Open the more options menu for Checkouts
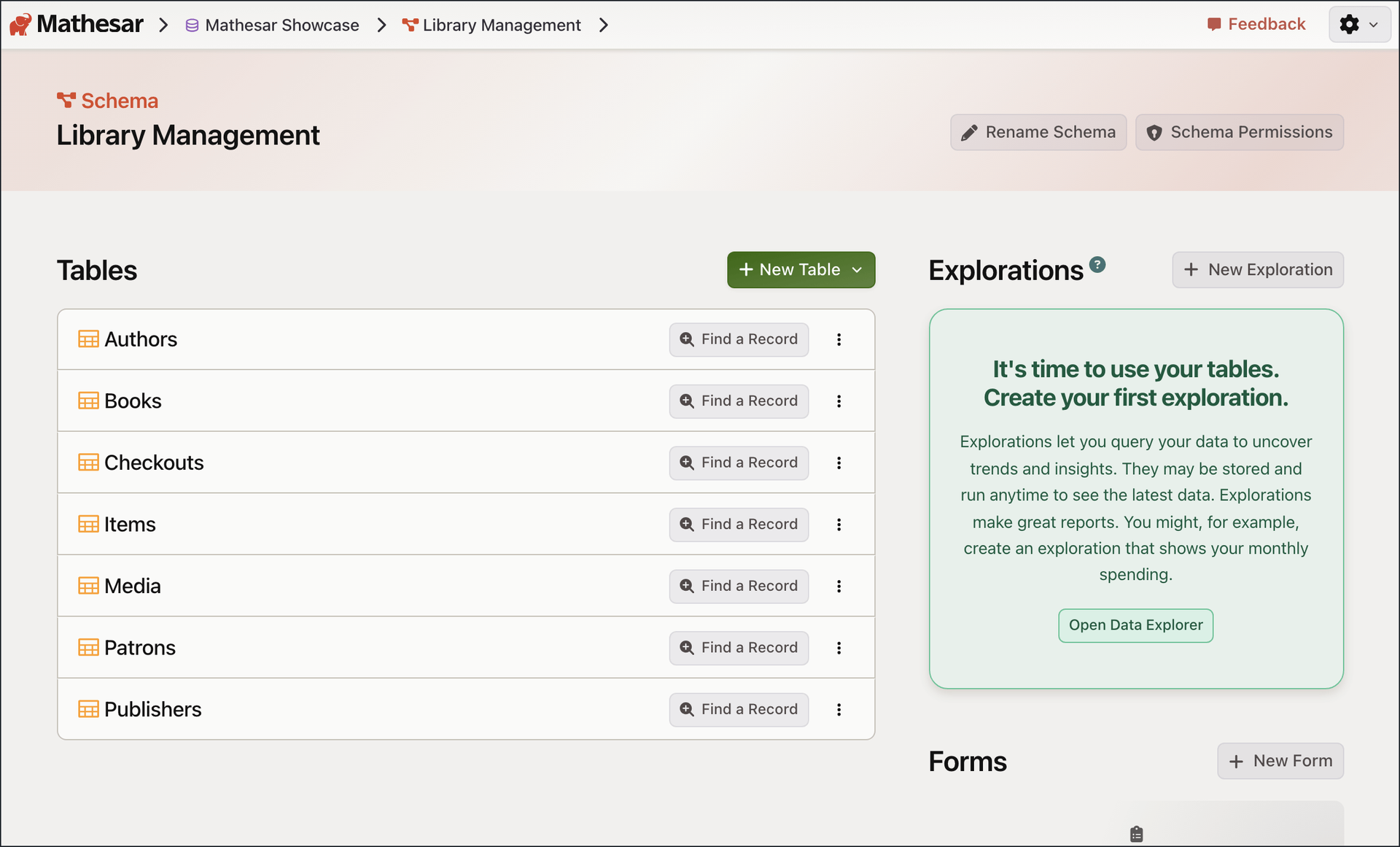The width and height of the screenshot is (1400, 847). click(839, 463)
